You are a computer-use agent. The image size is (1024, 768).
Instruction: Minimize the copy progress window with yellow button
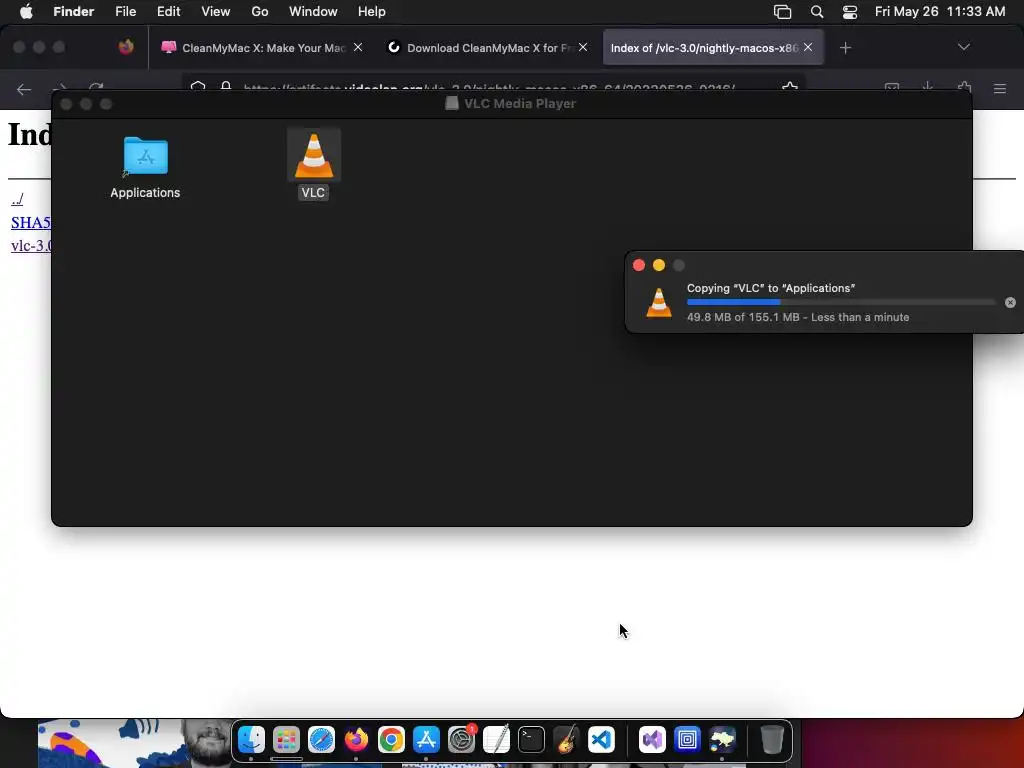[658, 265]
